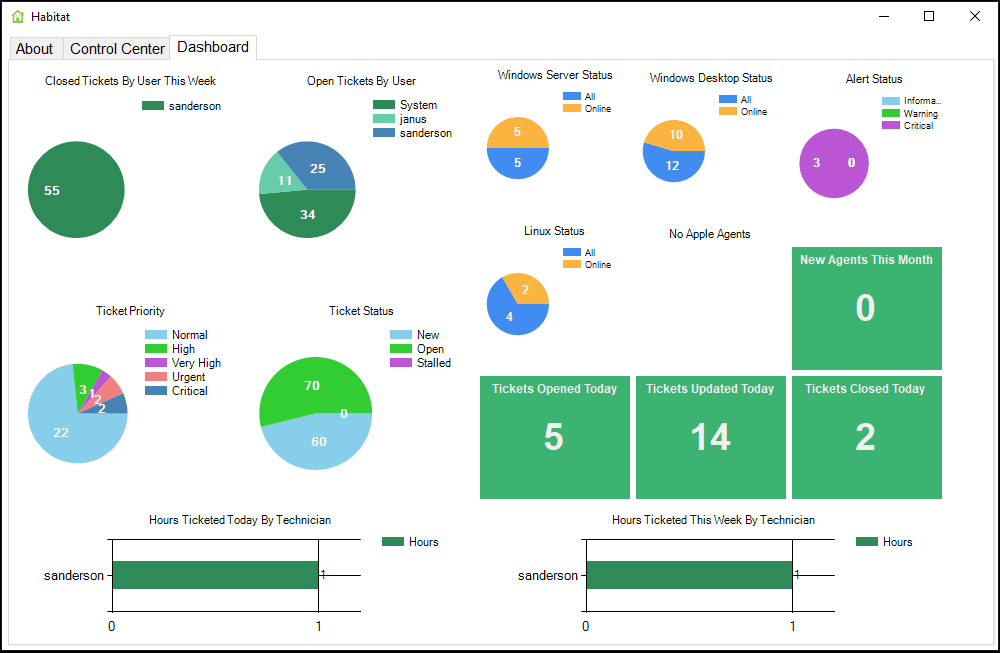Image resolution: width=1000 pixels, height=653 pixels.
Task: Click the All legend marker in Windows Server Status
Action: pos(572,96)
